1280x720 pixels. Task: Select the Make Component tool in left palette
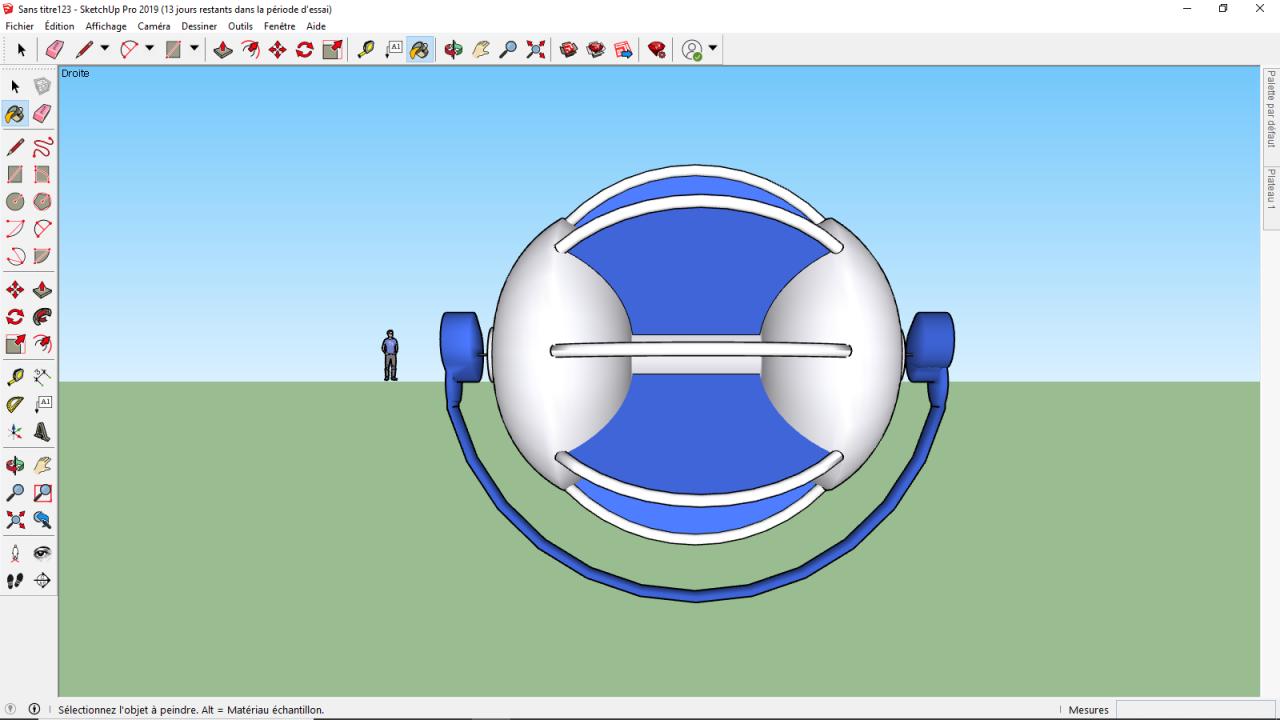click(x=42, y=87)
